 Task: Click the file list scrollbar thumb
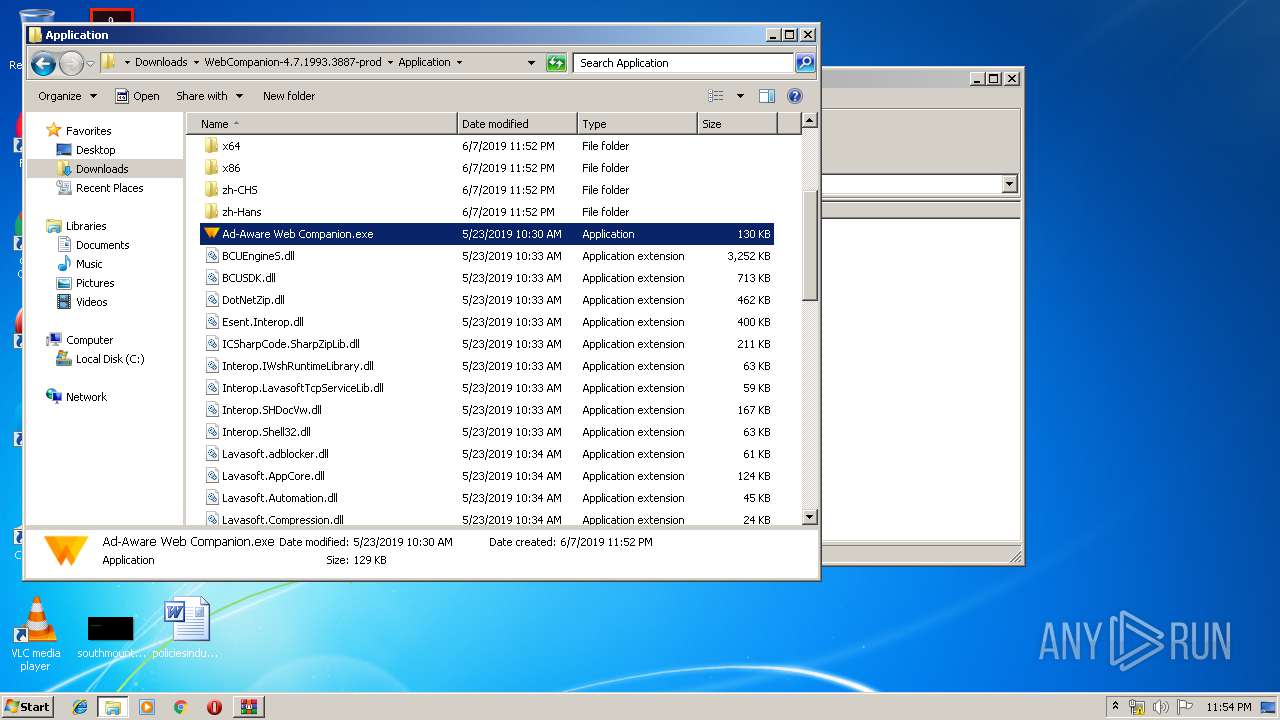tap(810, 245)
